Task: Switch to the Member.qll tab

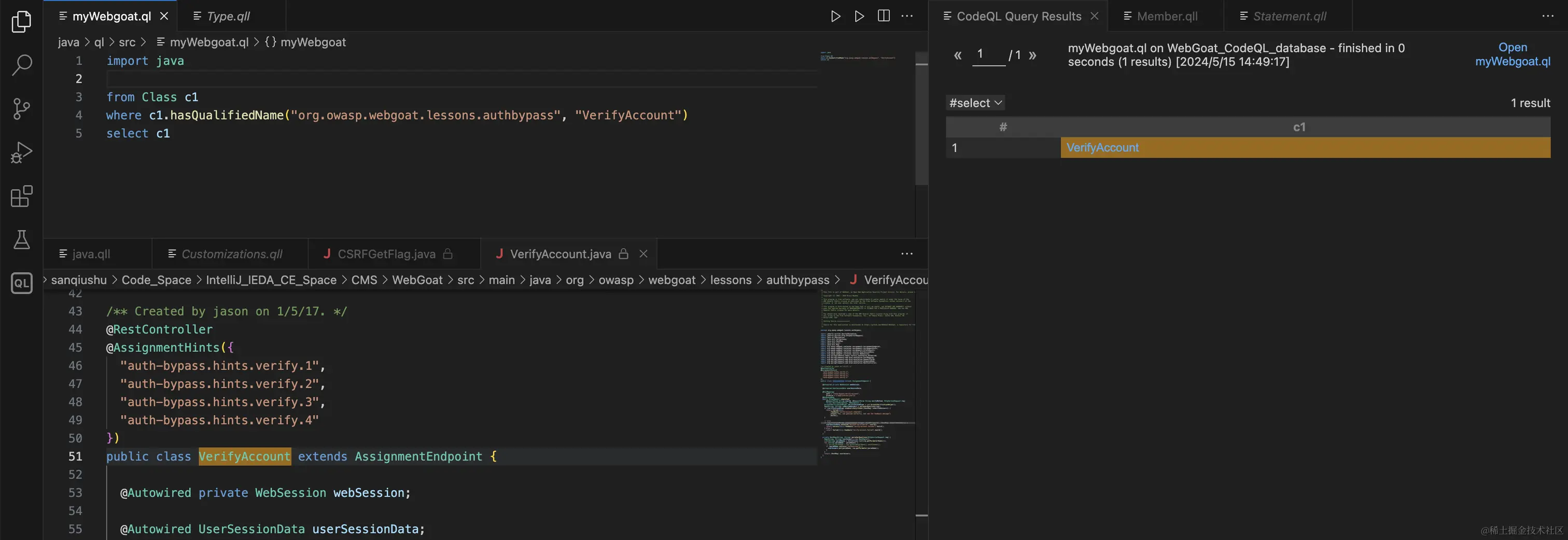Action: (x=1167, y=17)
